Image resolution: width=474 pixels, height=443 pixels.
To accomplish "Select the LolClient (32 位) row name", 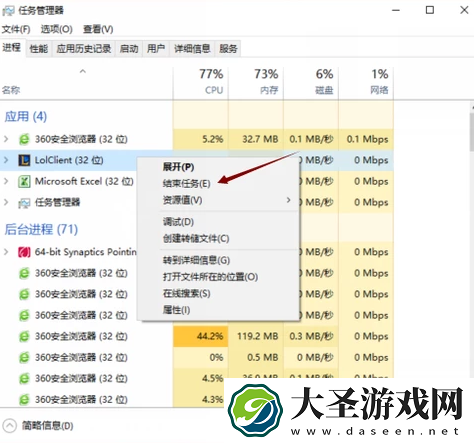I will click(x=69, y=160).
